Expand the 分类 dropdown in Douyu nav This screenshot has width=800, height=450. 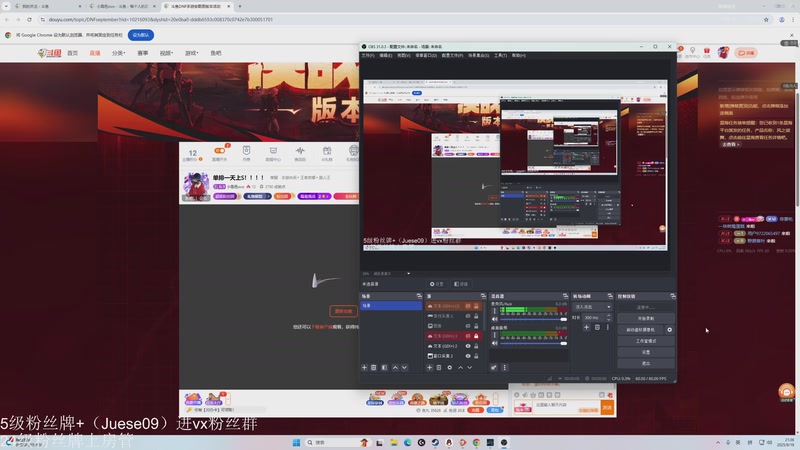118,53
